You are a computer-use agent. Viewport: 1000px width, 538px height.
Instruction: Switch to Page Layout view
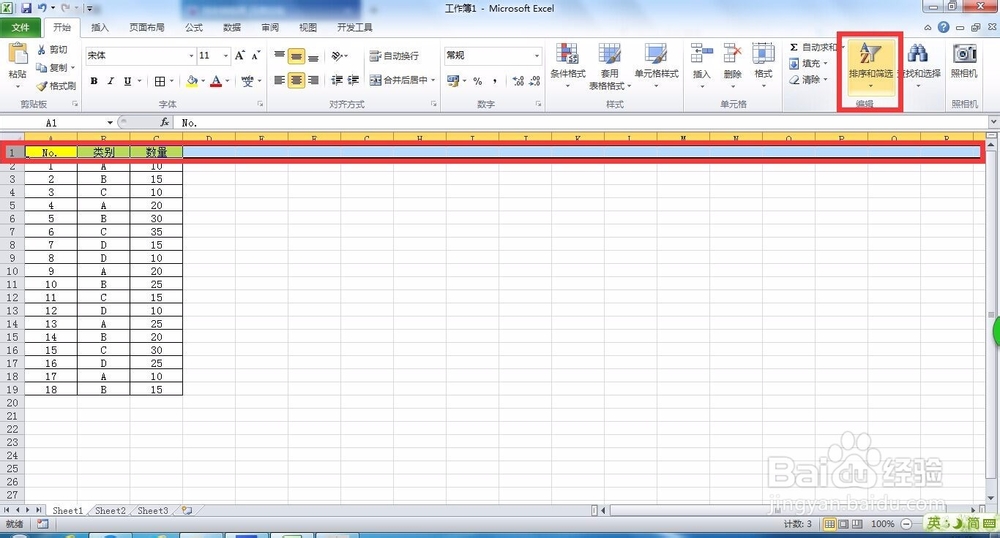tap(843, 524)
